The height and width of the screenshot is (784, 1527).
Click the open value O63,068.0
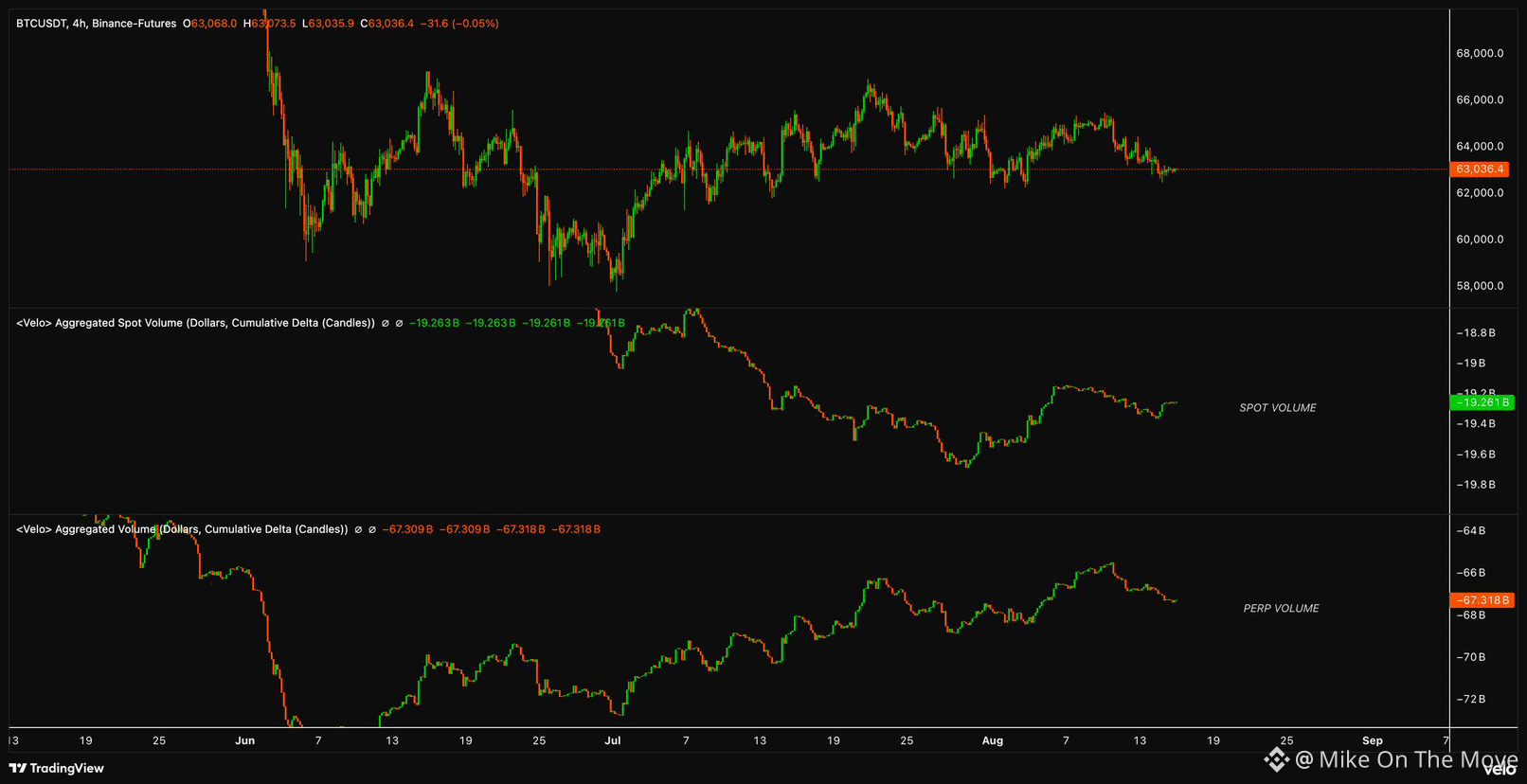click(x=210, y=24)
